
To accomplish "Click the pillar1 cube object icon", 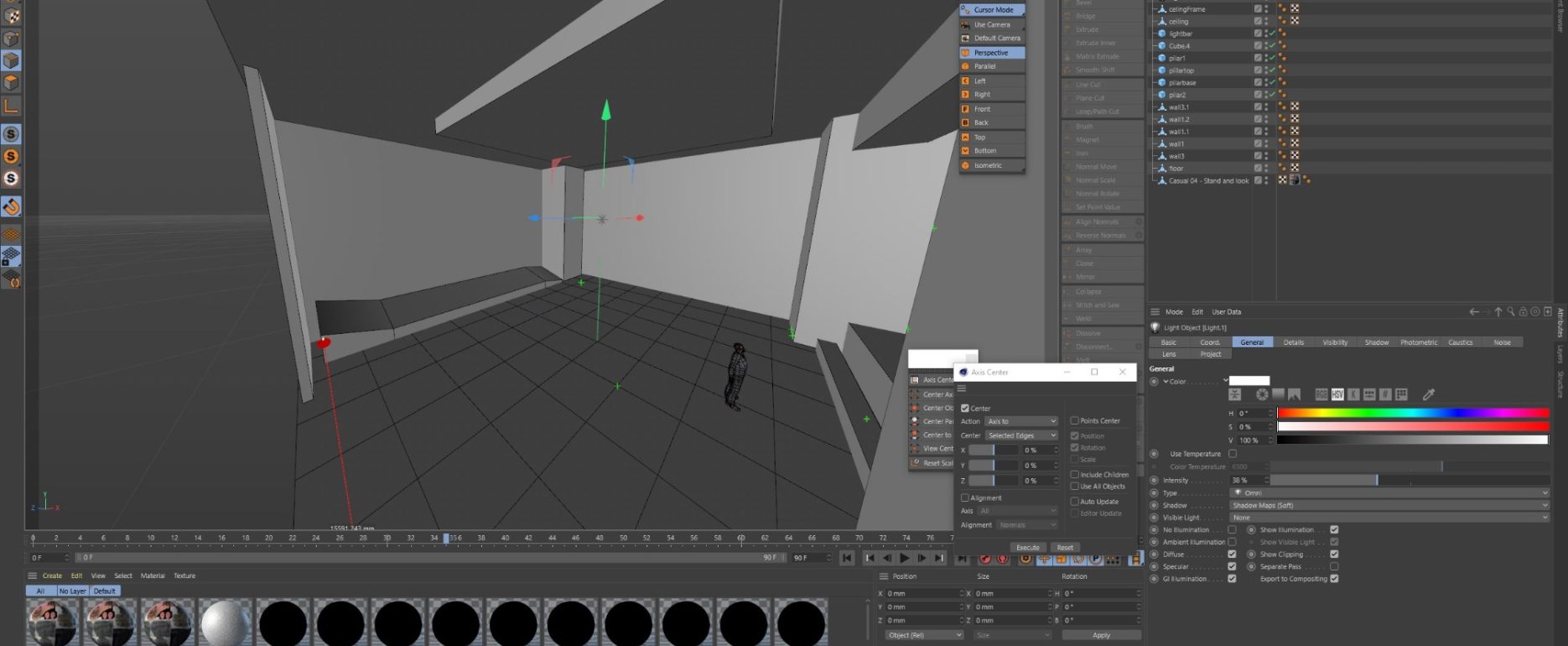I will coord(1162,58).
